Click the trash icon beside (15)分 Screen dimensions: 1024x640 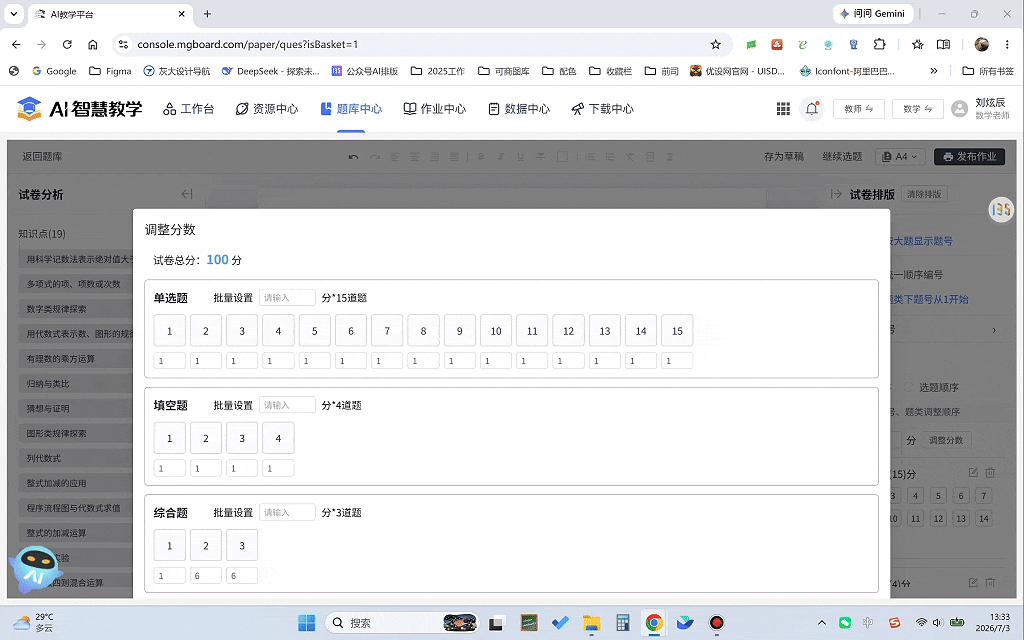(x=990, y=472)
